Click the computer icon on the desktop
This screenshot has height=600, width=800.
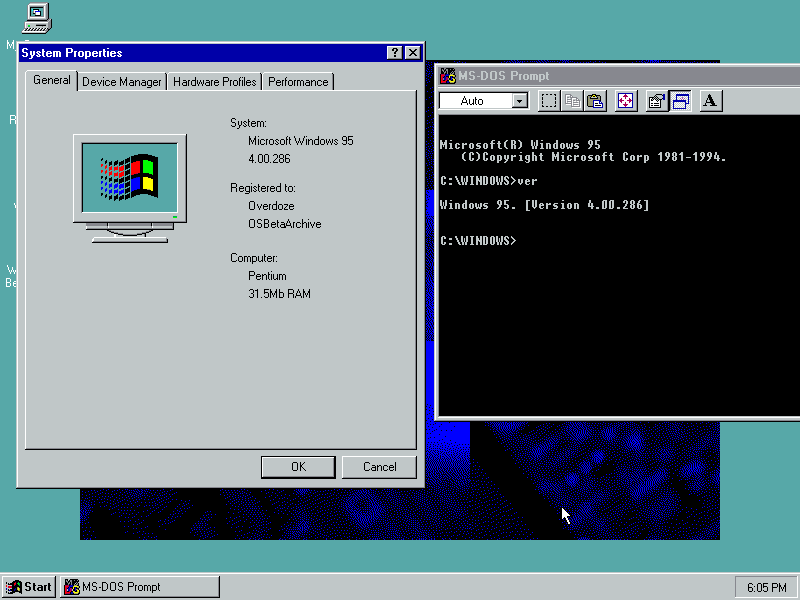(x=36, y=17)
